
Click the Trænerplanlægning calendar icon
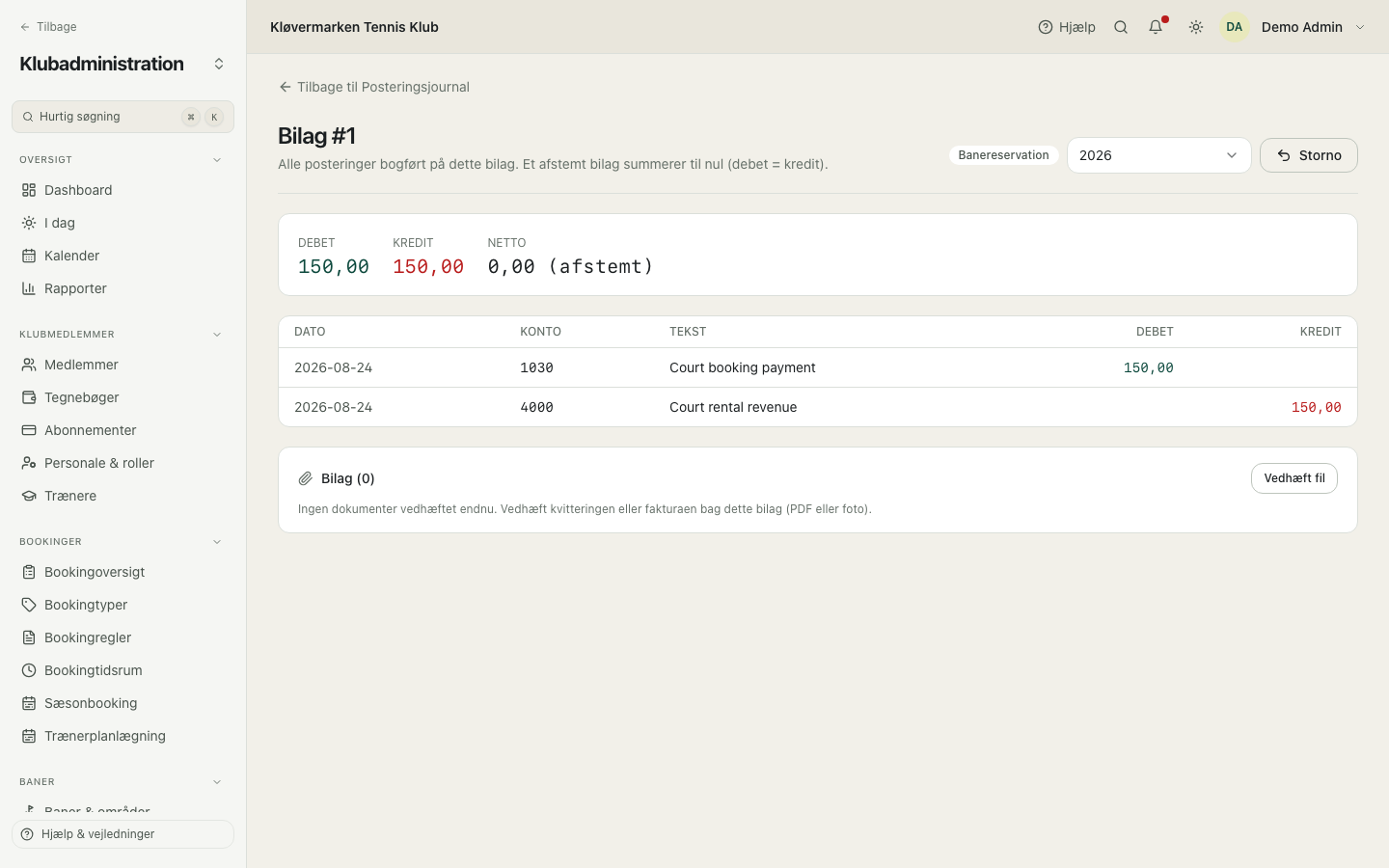pyautogui.click(x=29, y=736)
